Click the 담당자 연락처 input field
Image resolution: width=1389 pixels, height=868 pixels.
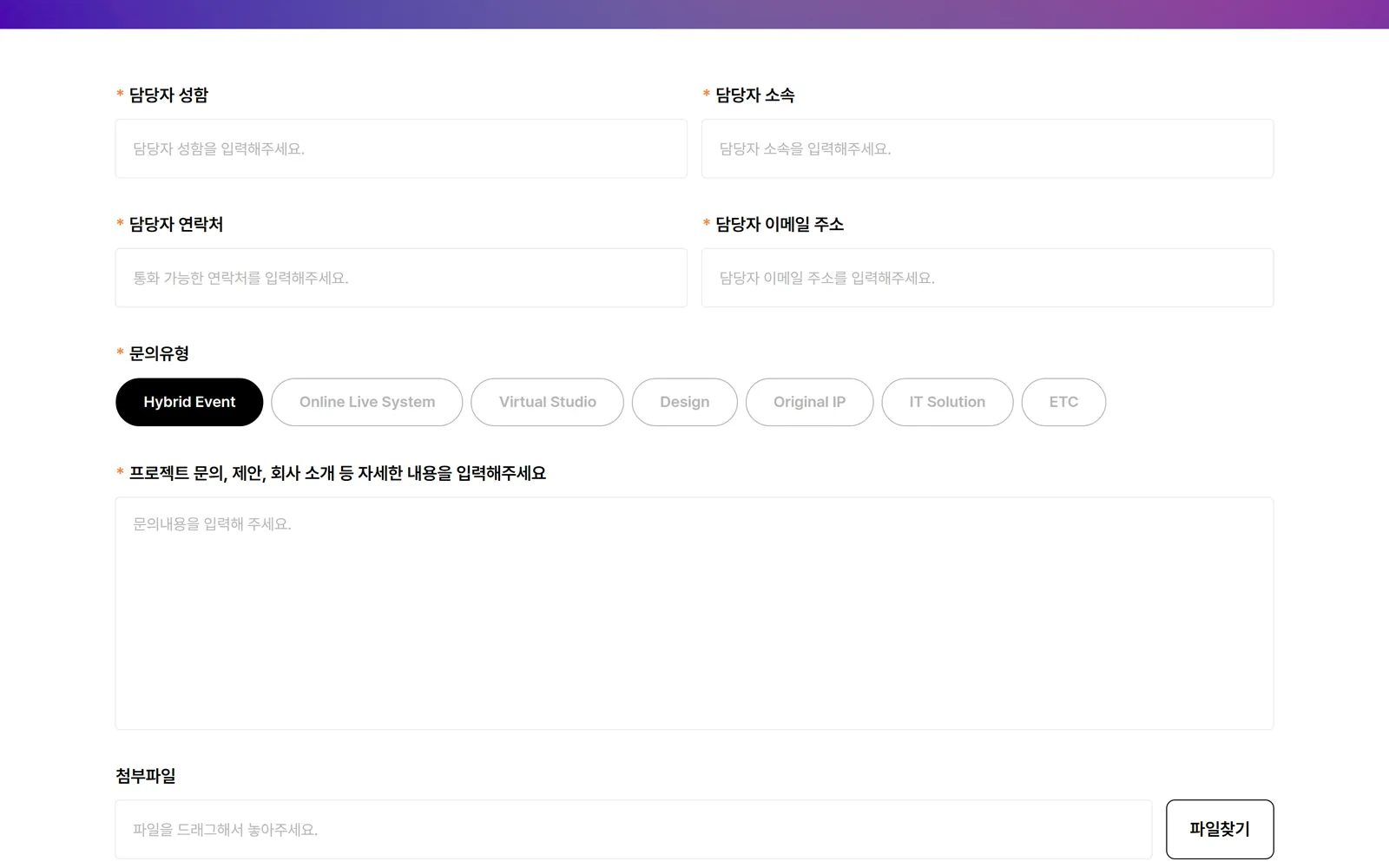coord(401,278)
